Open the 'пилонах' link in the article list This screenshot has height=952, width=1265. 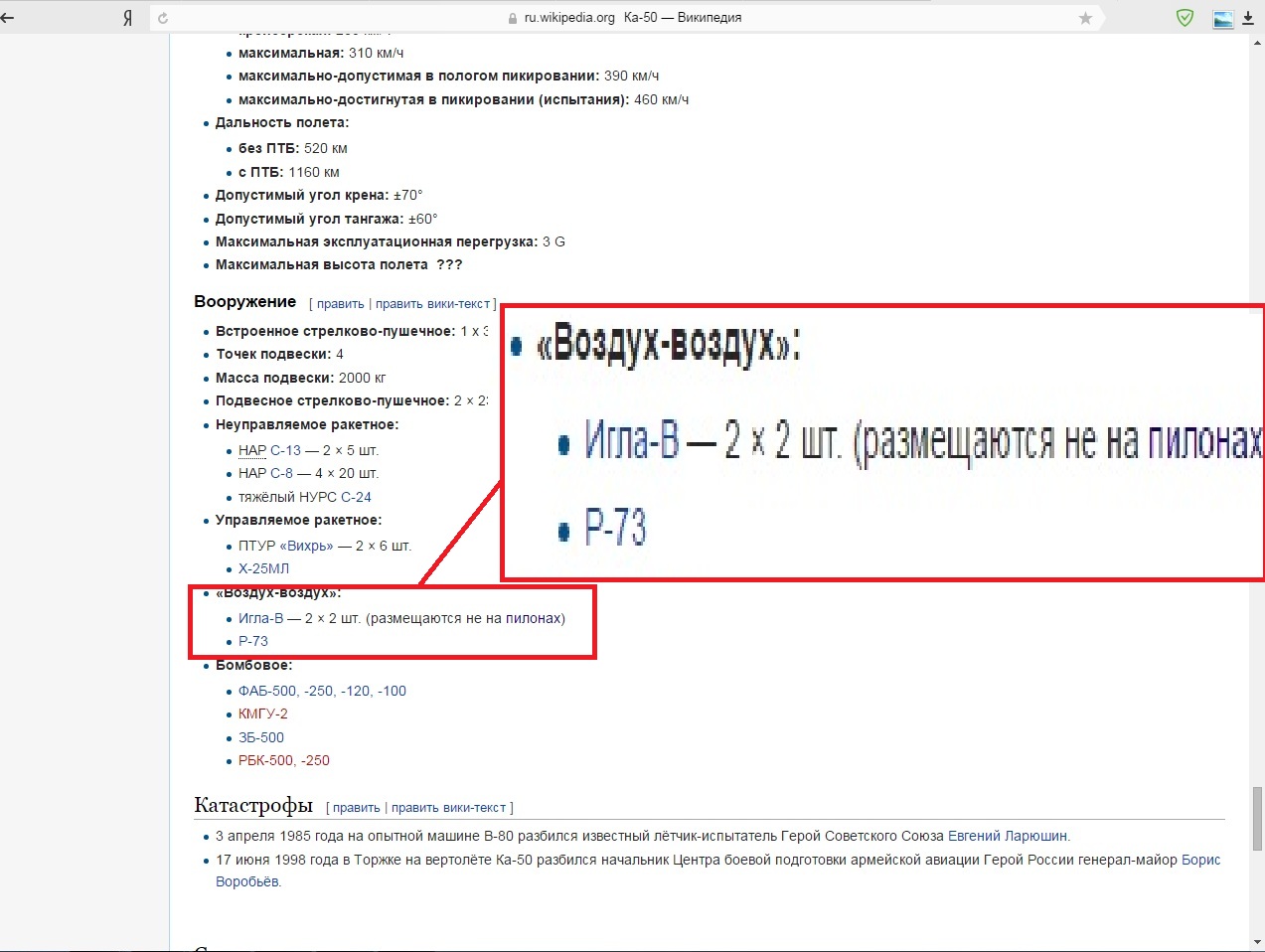point(533,618)
